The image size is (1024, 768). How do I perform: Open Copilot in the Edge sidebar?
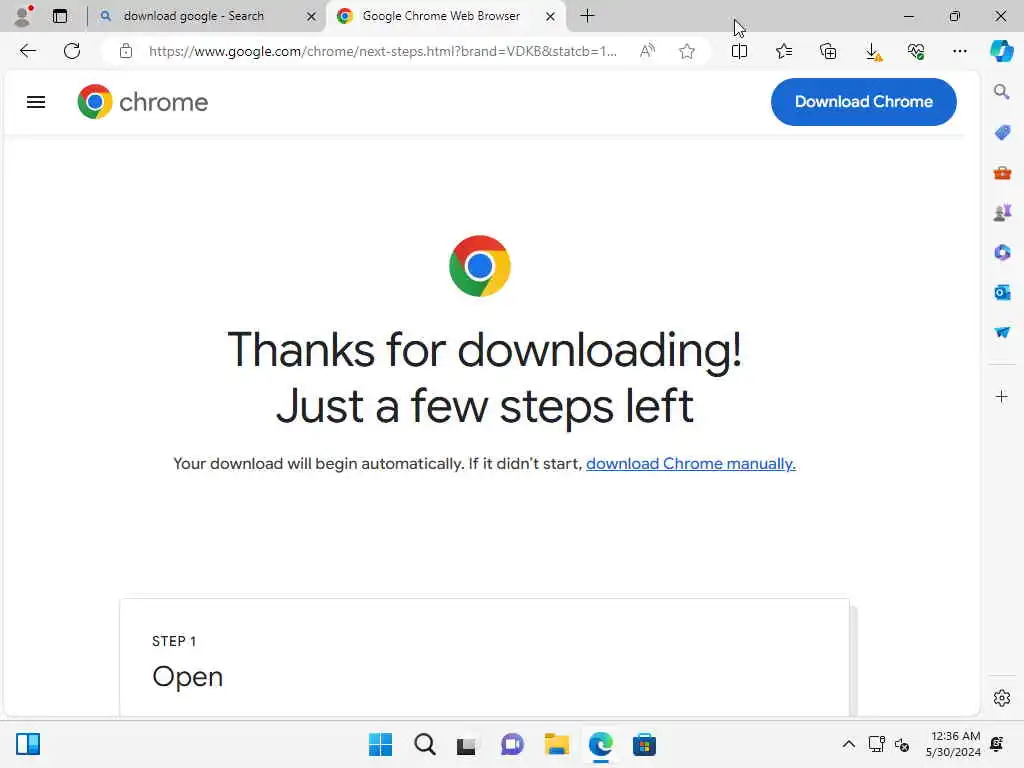[x=1002, y=51]
